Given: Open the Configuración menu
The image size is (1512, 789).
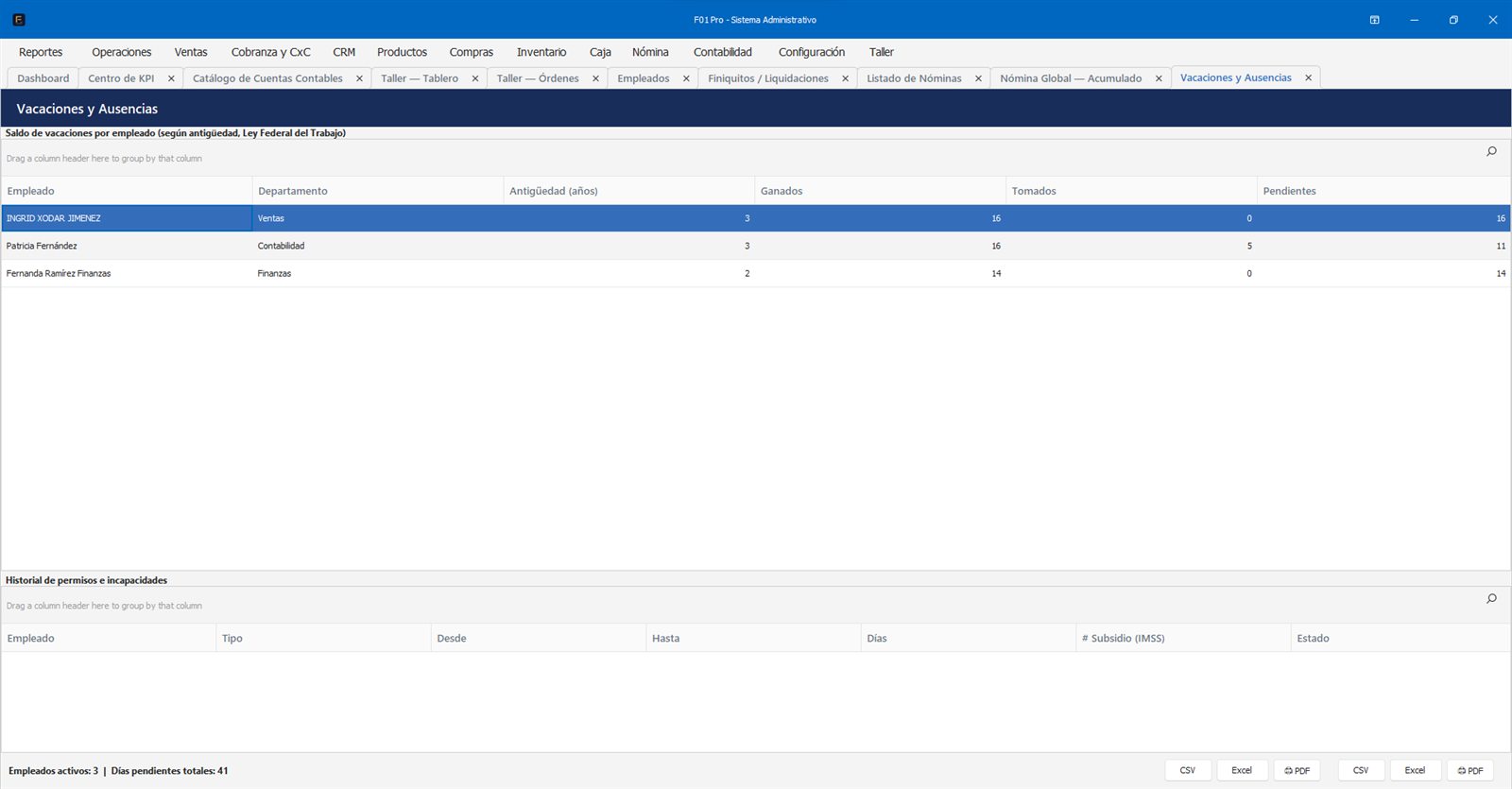Looking at the screenshot, I should 812,52.
